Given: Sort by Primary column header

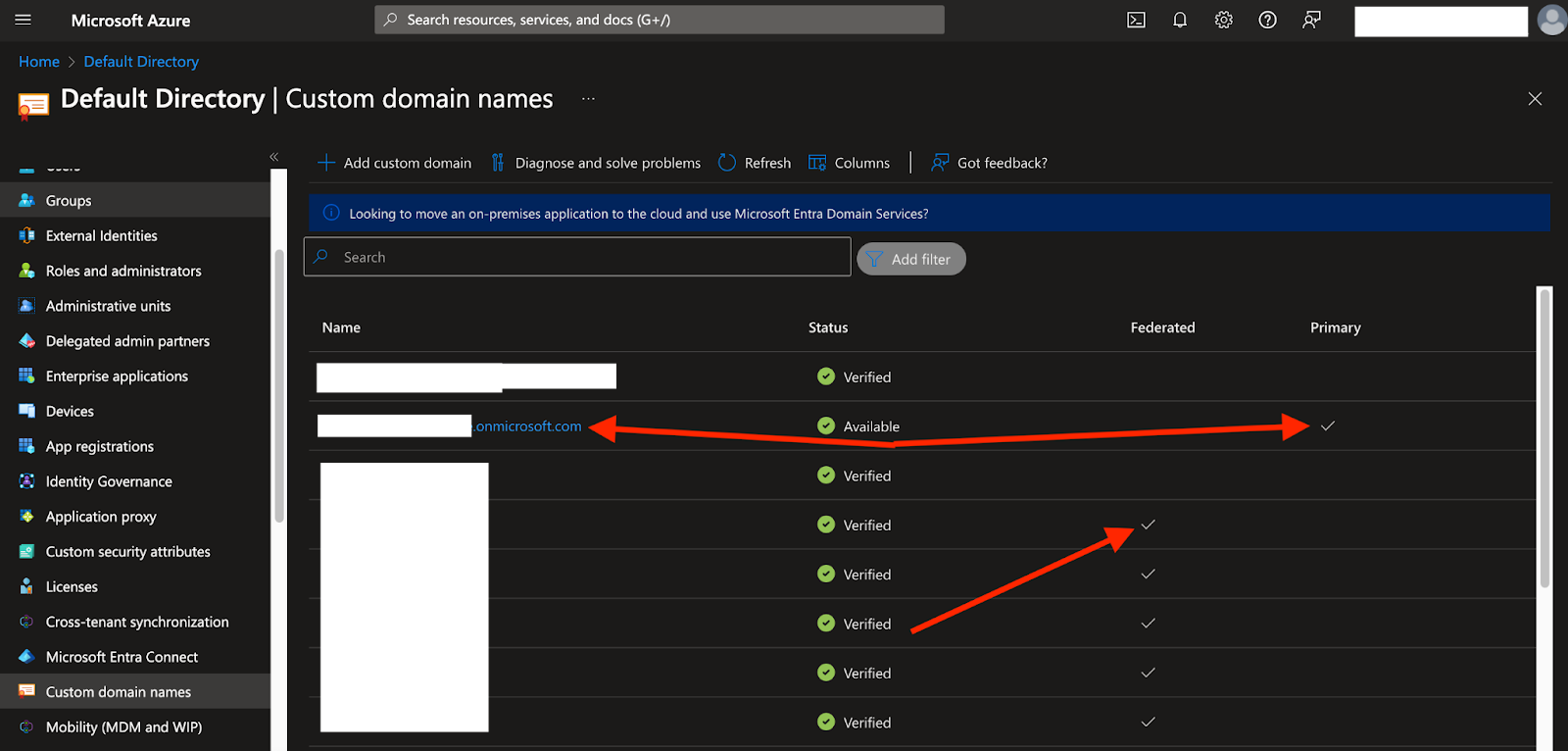Looking at the screenshot, I should 1335,327.
